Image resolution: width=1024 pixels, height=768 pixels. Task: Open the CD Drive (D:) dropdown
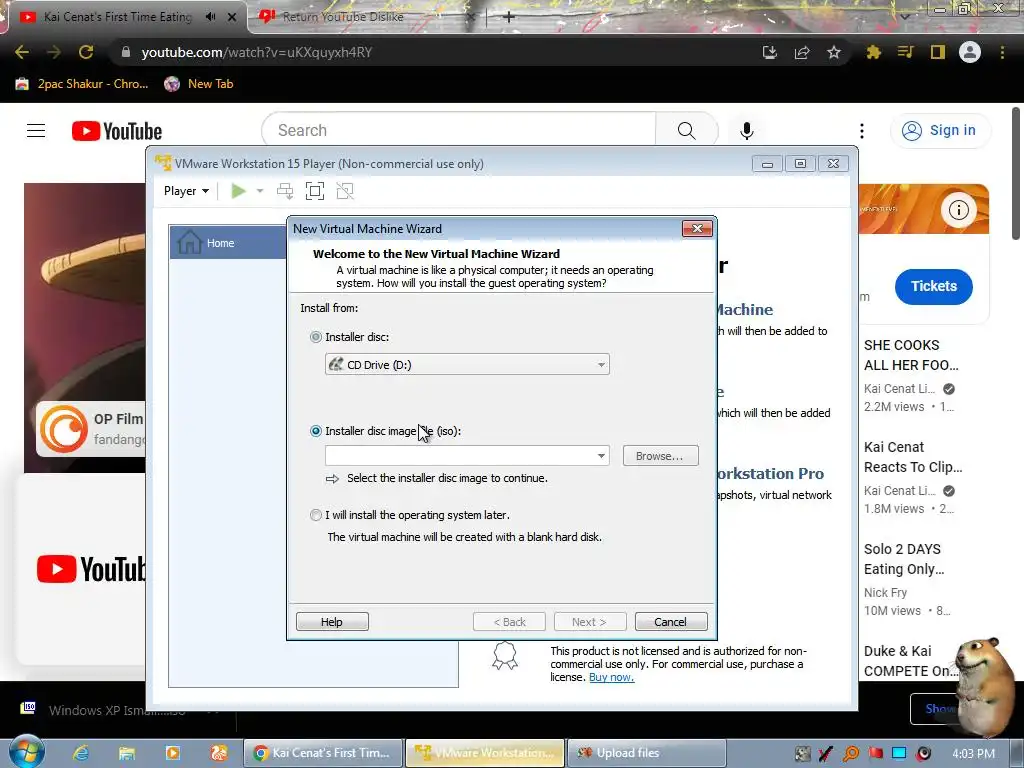[467, 364]
